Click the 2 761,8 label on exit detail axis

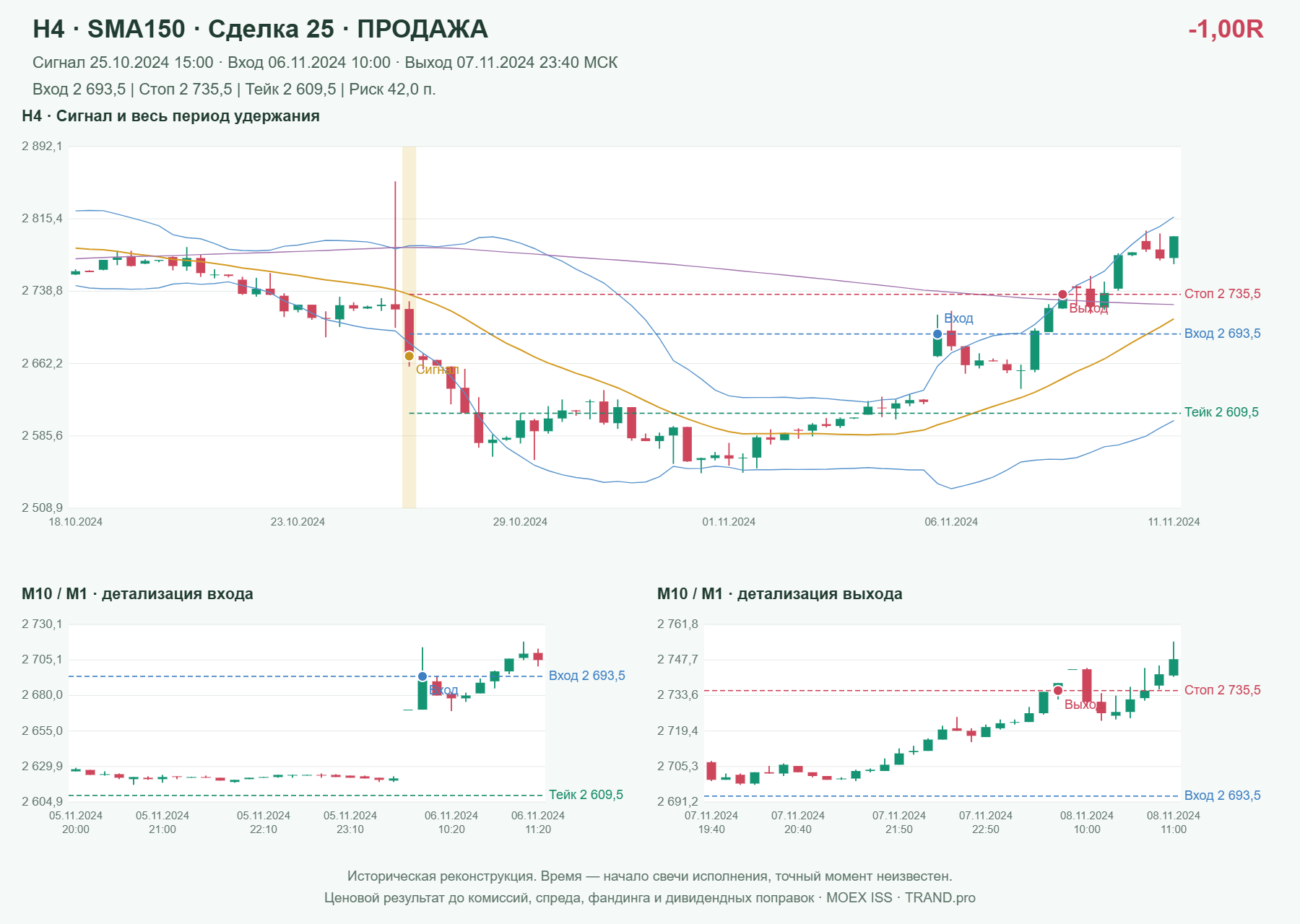click(677, 624)
